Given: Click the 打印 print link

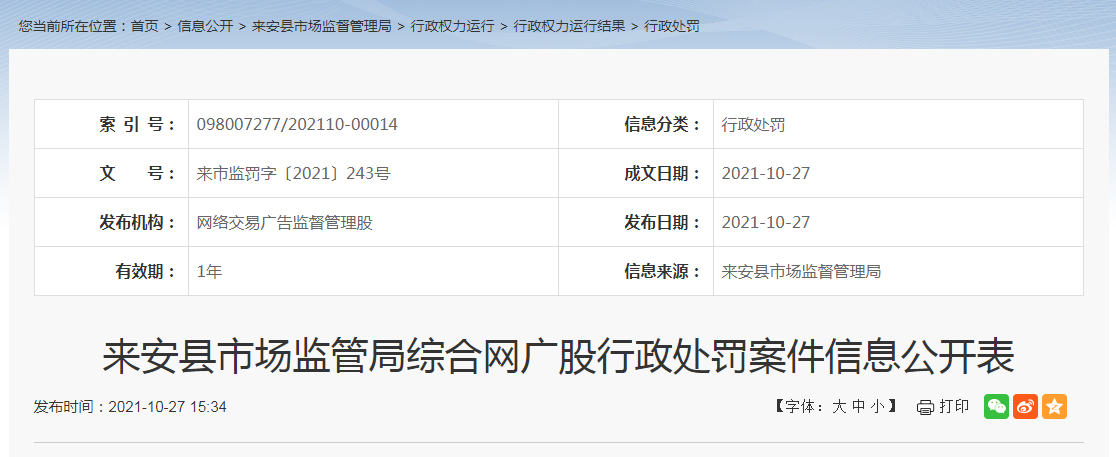Looking at the screenshot, I should (x=954, y=406).
